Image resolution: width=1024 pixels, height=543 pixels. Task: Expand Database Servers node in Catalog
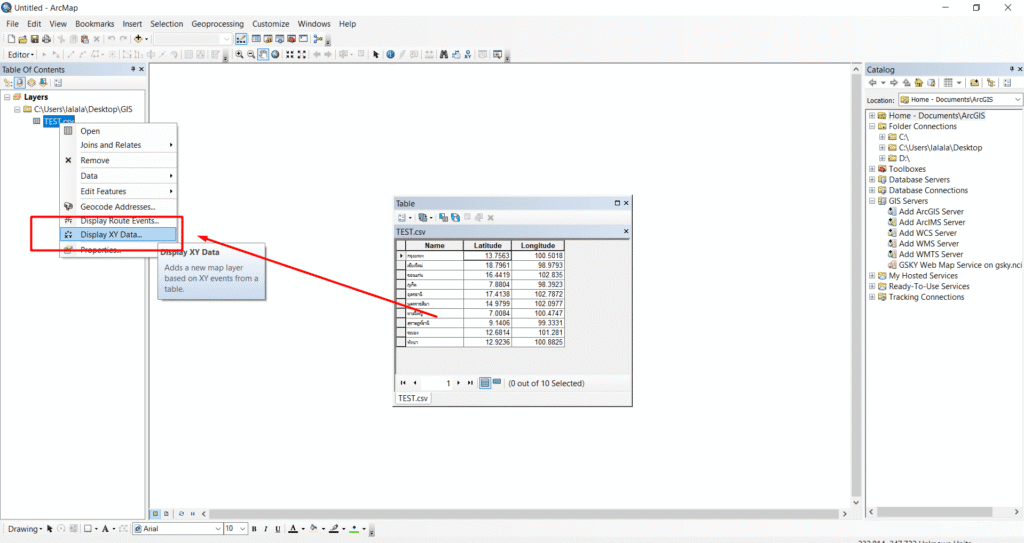click(872, 180)
